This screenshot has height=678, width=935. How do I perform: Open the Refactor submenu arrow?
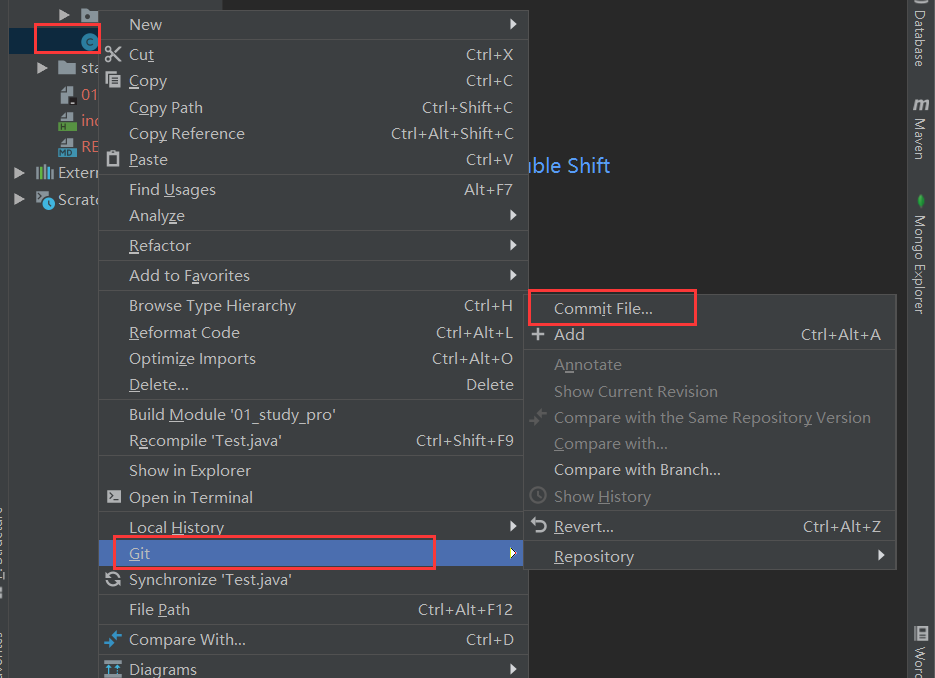point(513,244)
